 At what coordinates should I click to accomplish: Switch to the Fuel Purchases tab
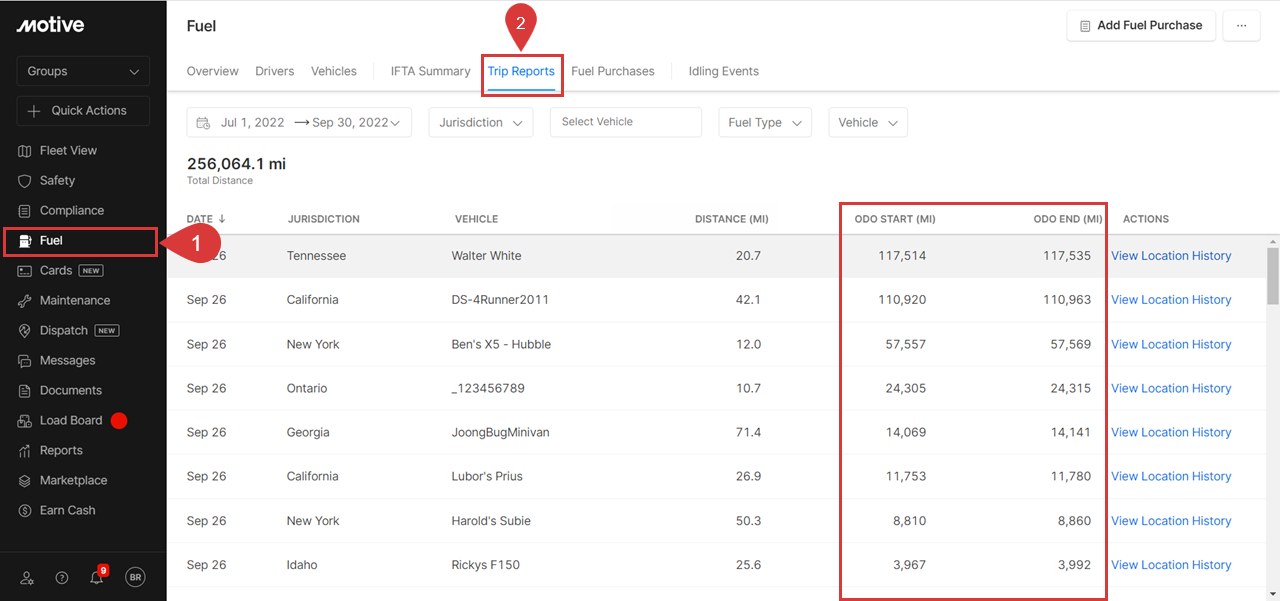tap(613, 72)
